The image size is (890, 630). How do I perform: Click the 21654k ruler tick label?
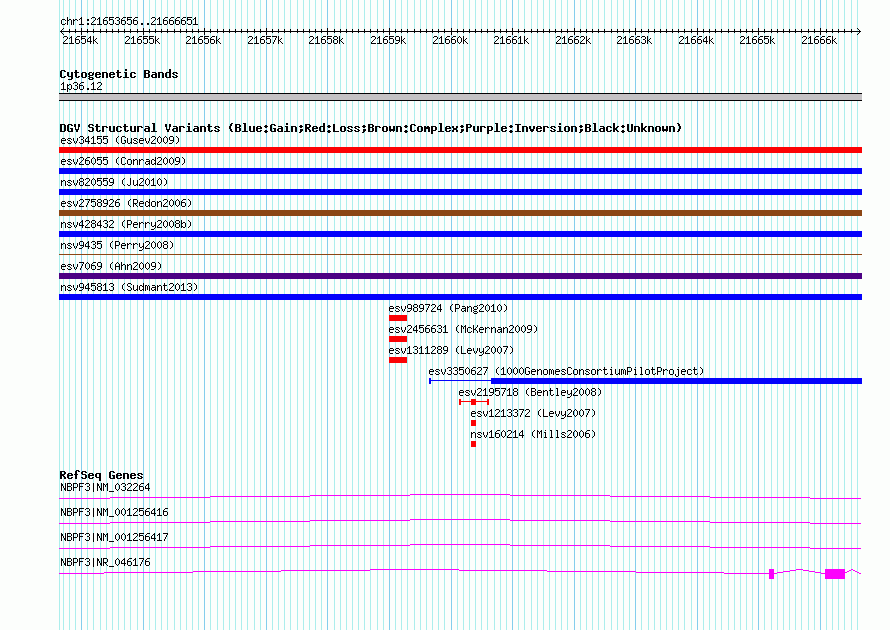80,40
